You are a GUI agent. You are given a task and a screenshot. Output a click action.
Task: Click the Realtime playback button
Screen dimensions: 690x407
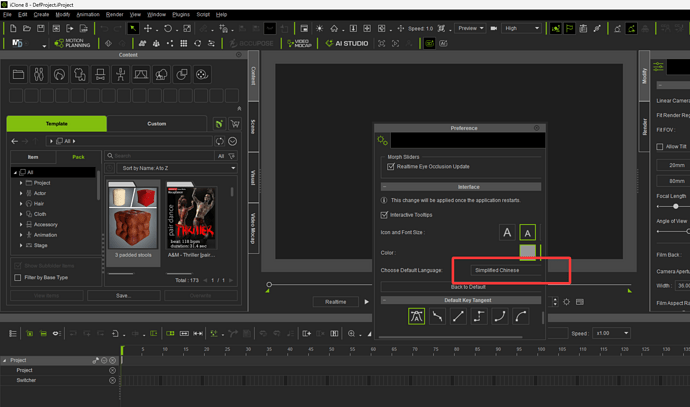click(336, 302)
